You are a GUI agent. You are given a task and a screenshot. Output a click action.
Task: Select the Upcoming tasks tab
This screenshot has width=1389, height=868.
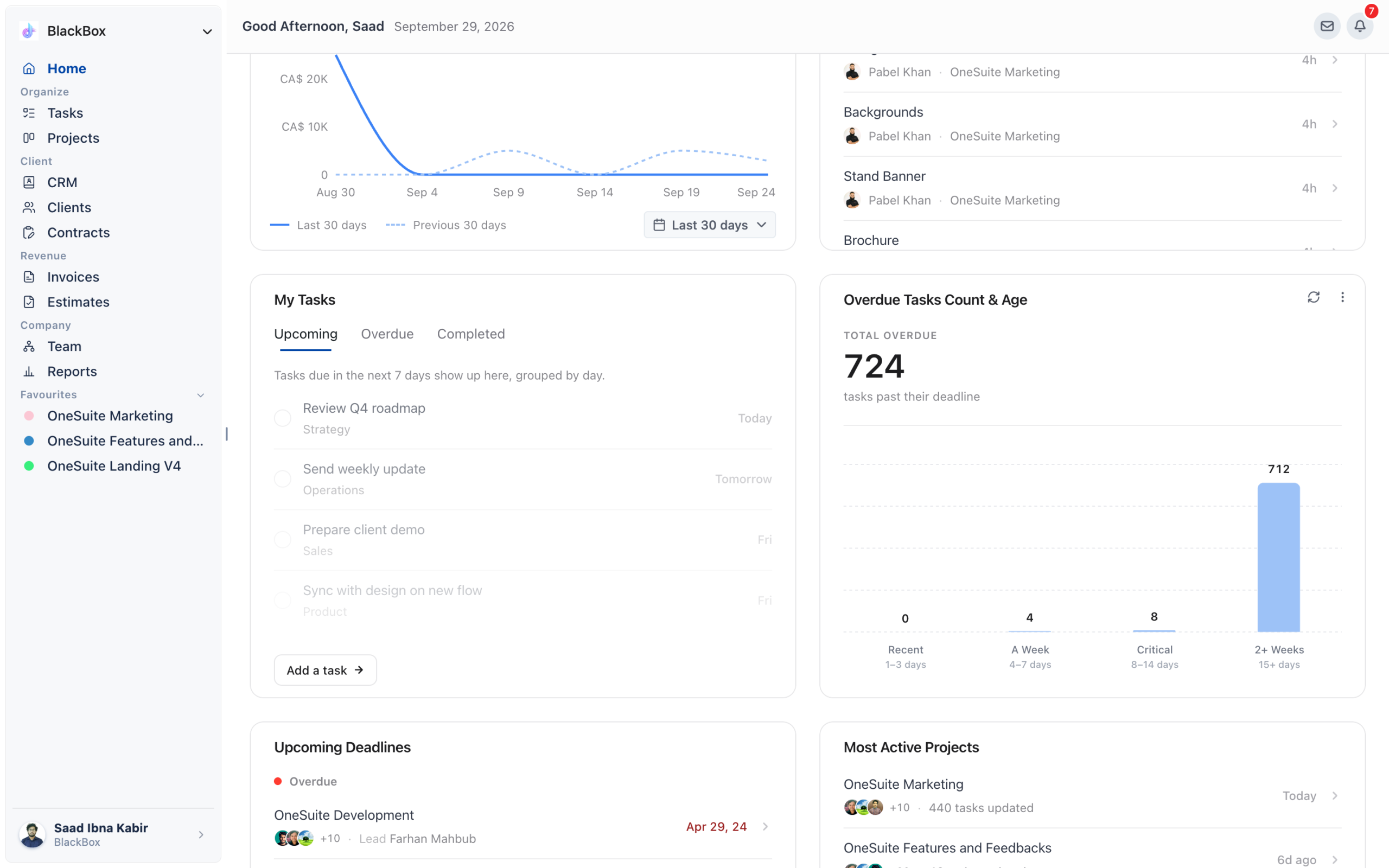pos(305,334)
